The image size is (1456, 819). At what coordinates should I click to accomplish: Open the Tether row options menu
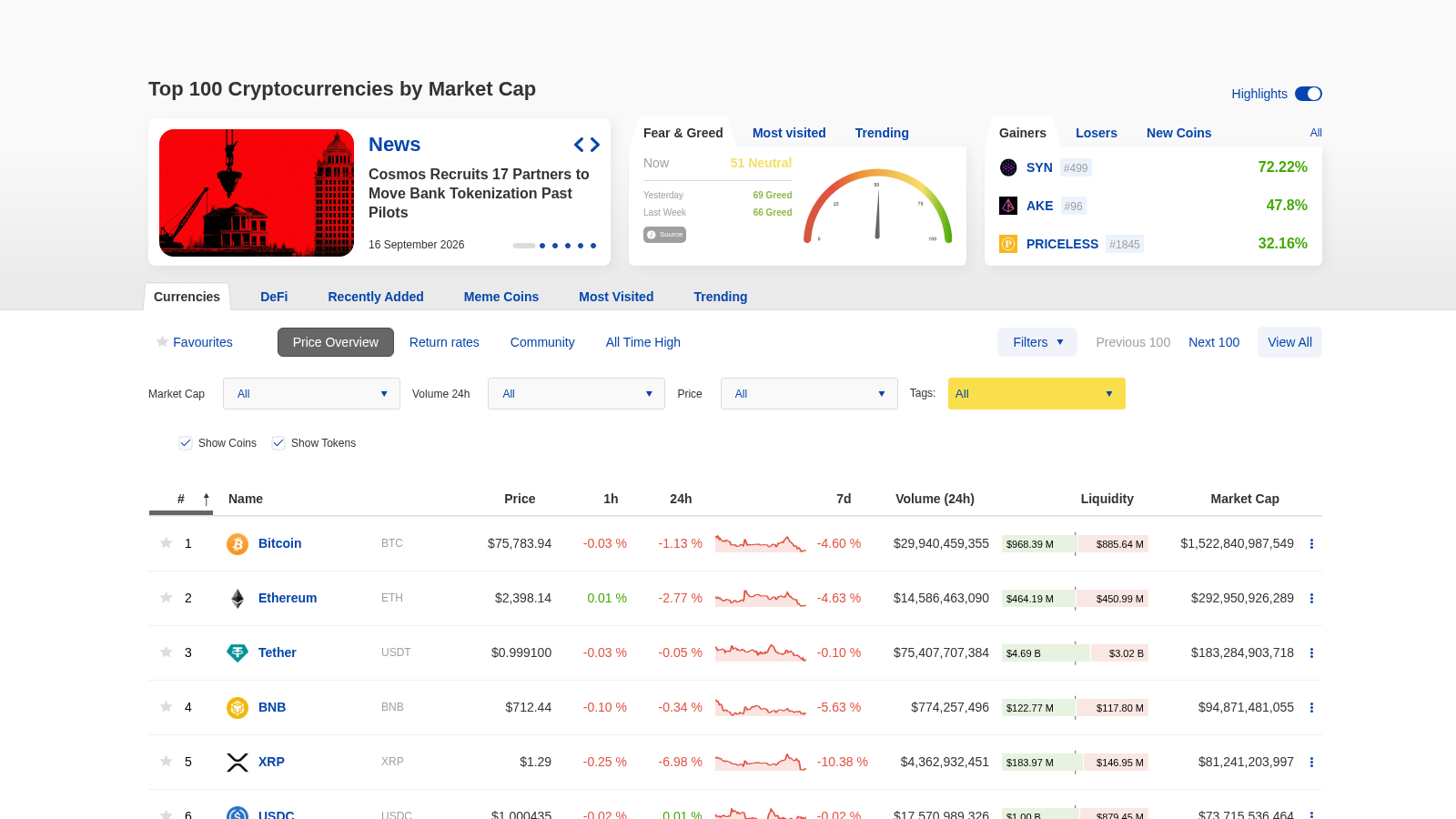pyautogui.click(x=1311, y=653)
